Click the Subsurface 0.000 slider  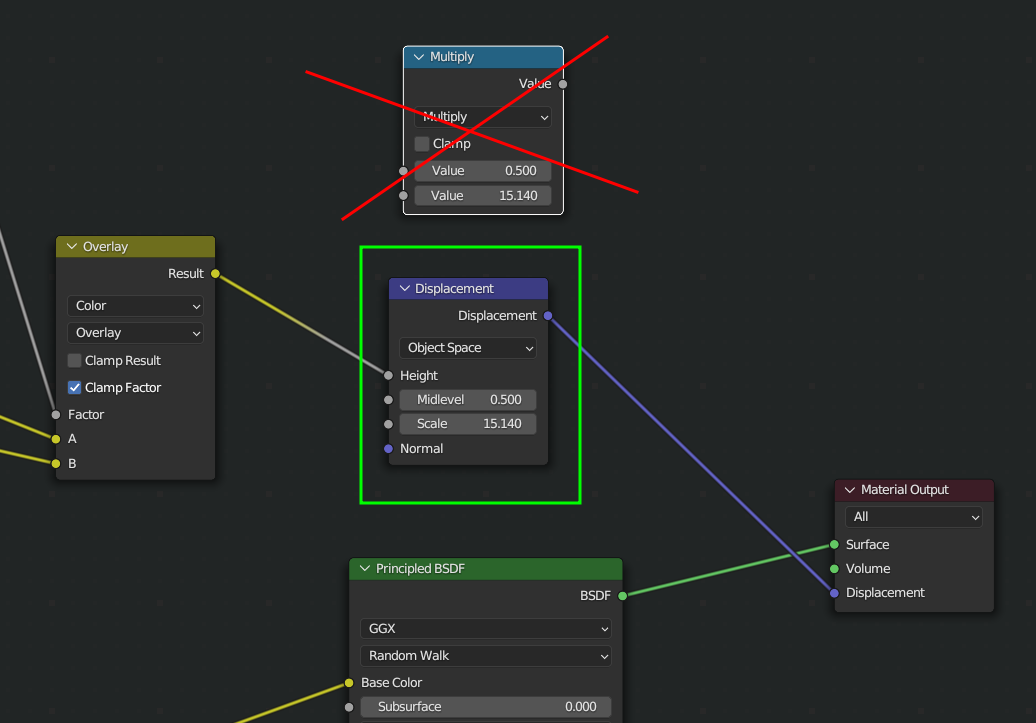click(x=486, y=707)
